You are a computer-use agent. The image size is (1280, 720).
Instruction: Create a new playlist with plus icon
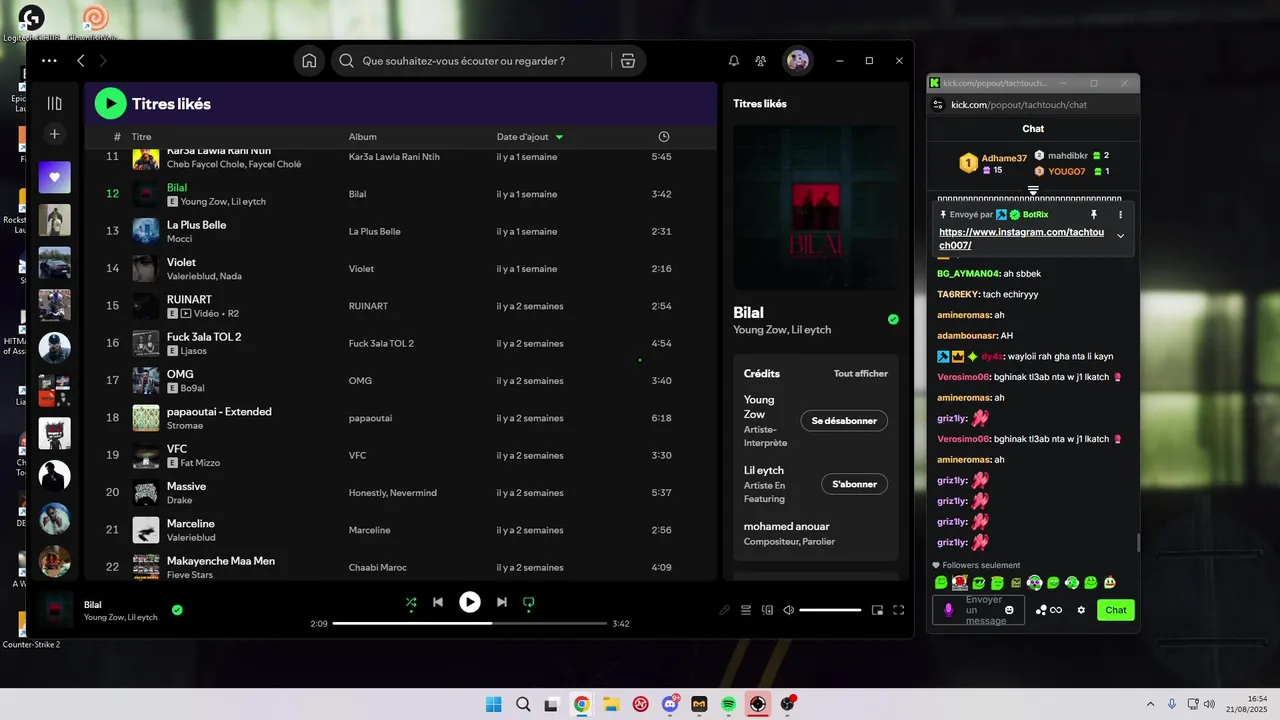pyautogui.click(x=55, y=134)
